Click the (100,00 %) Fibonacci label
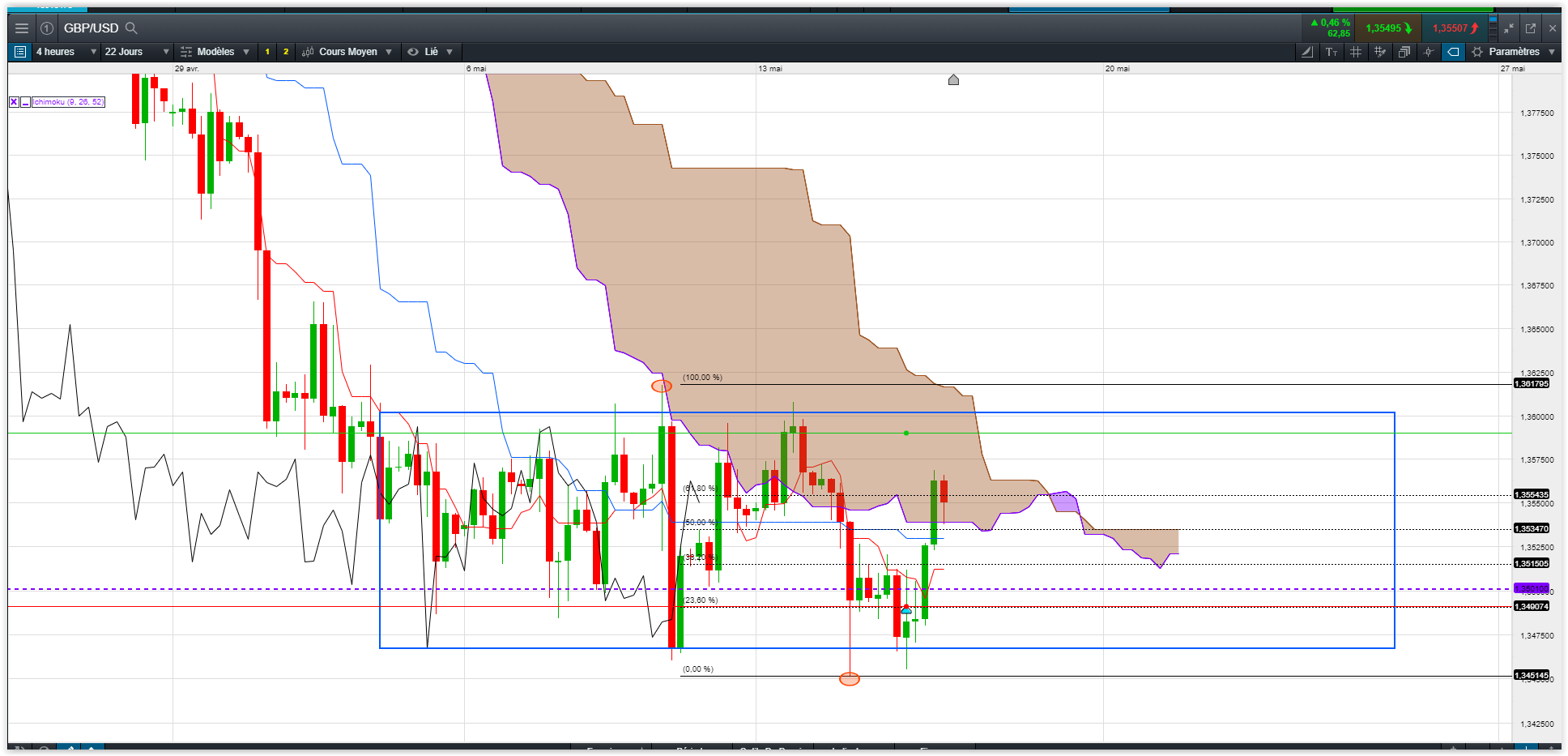 pyautogui.click(x=702, y=378)
